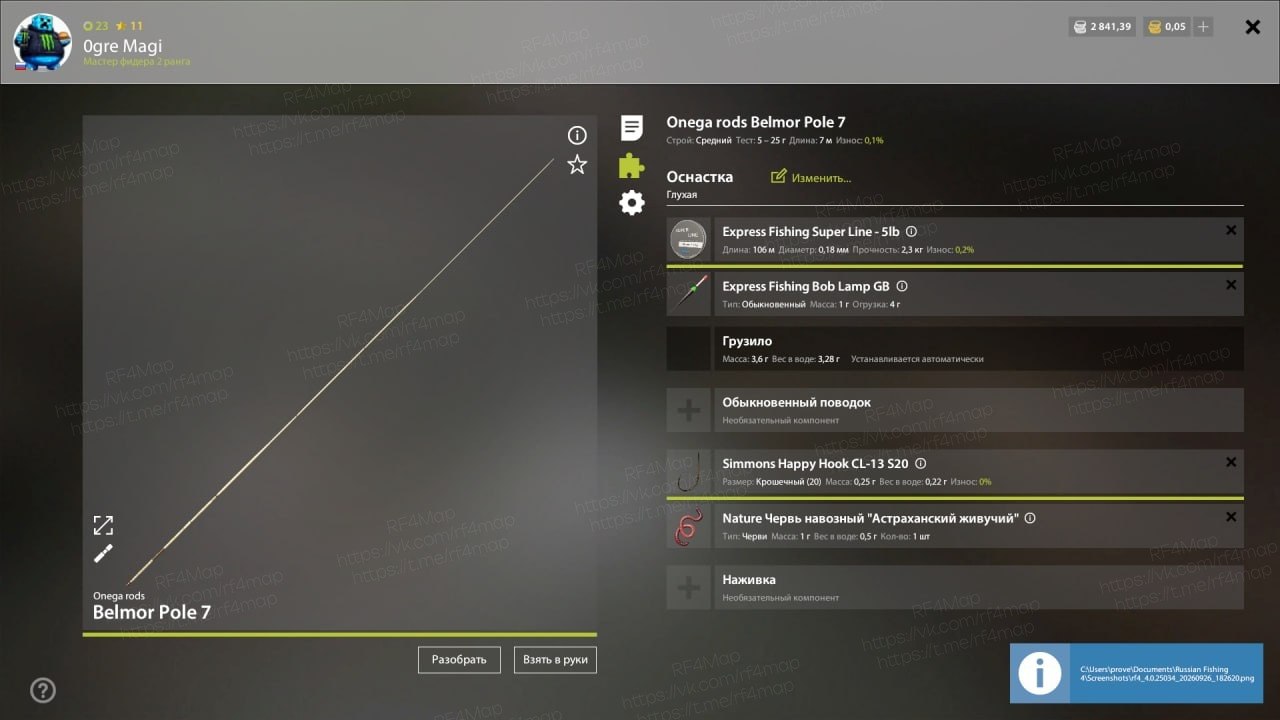Switch to the puzzle-piece rig tab
Screen dimensions: 1280x720
pos(632,165)
